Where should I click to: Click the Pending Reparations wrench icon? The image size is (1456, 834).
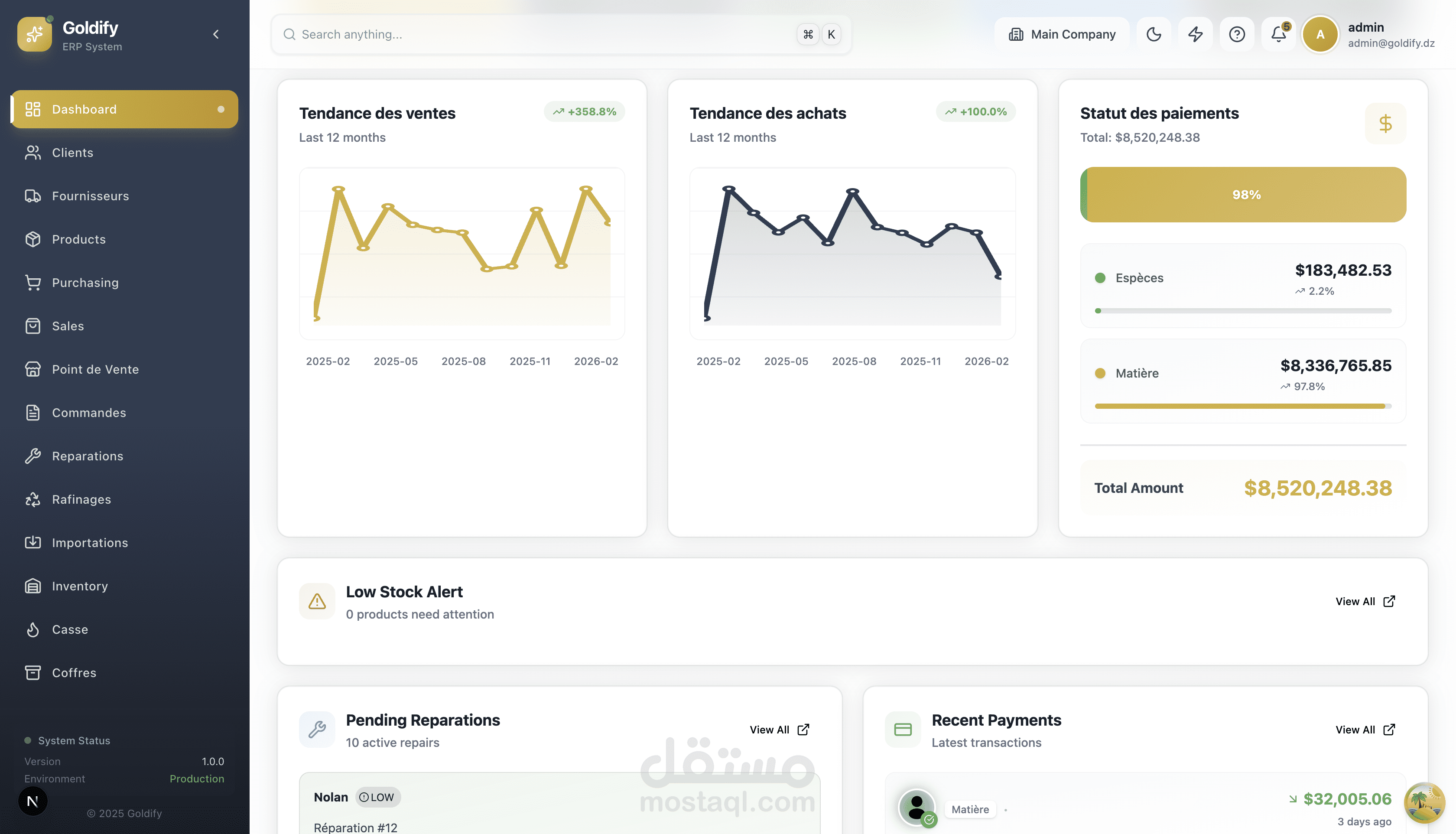tap(317, 730)
